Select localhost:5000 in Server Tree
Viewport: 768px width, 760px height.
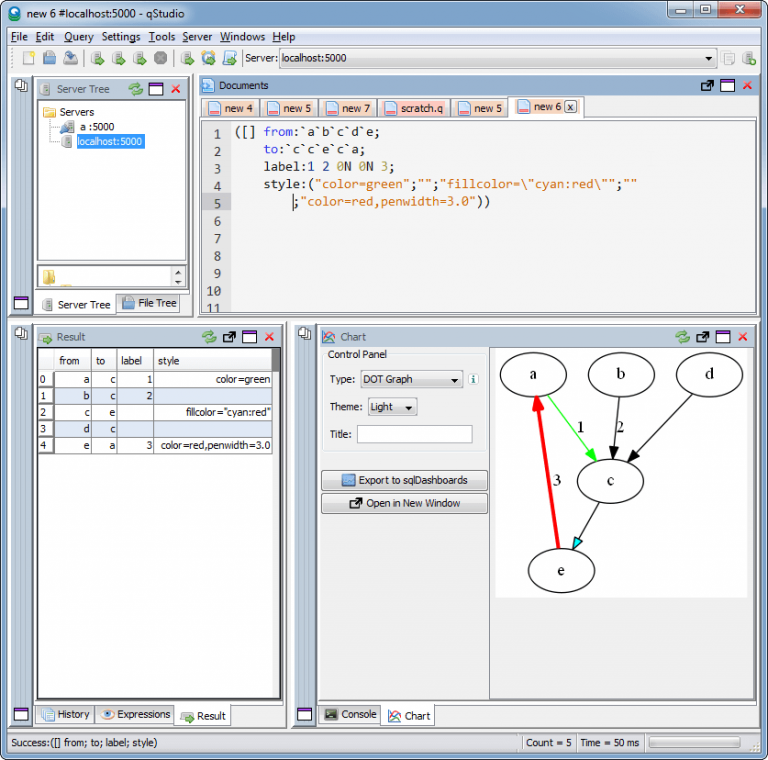point(109,142)
